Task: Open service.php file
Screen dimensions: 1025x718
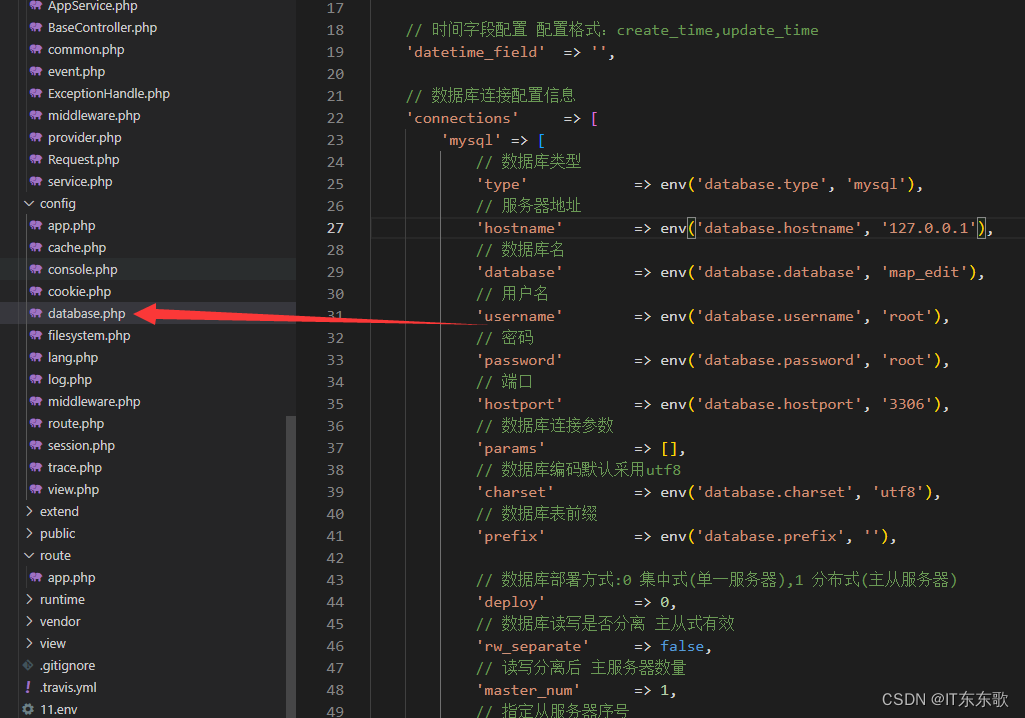Action: (80, 182)
